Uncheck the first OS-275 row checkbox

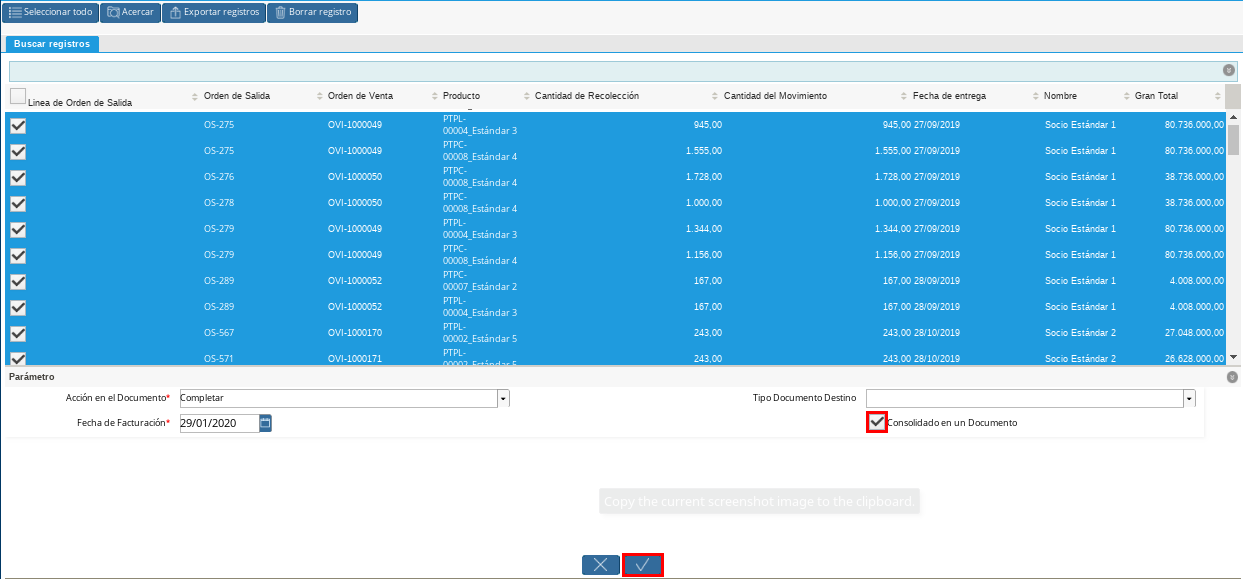coord(18,126)
